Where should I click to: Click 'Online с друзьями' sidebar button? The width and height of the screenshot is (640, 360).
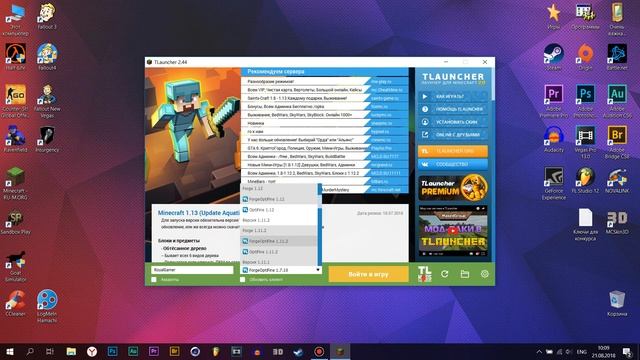453,134
